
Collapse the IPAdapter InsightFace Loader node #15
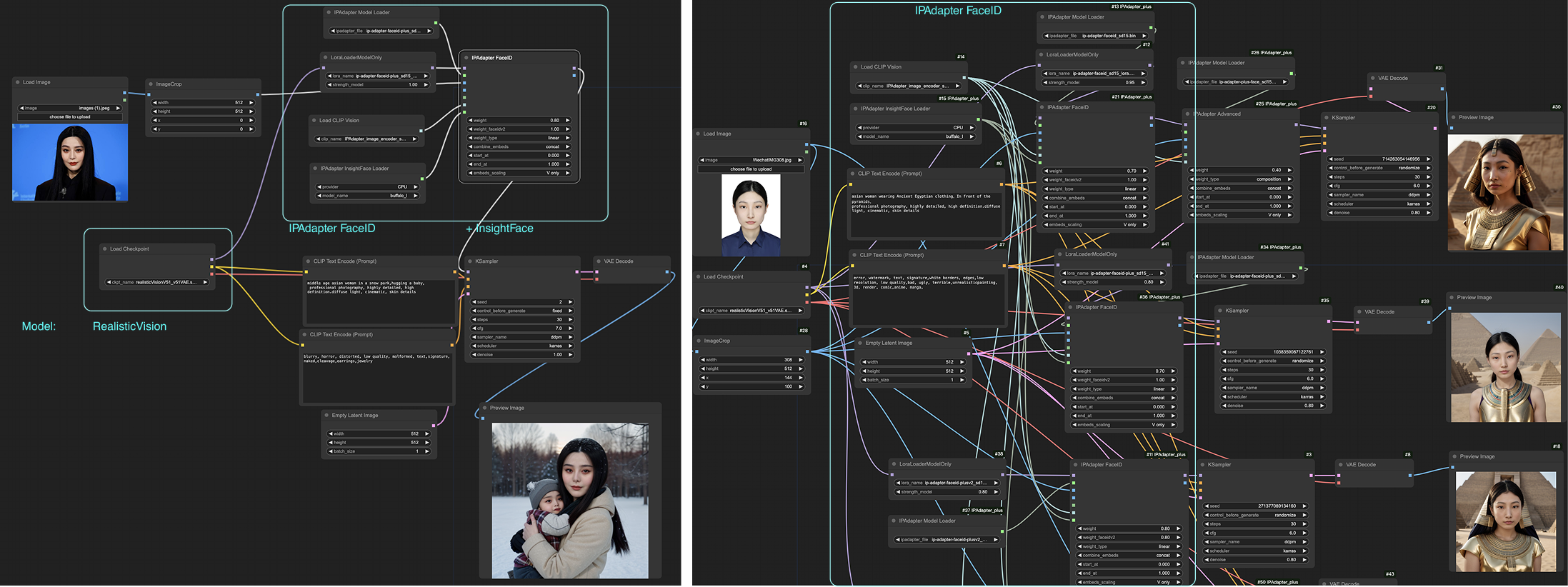click(x=855, y=109)
